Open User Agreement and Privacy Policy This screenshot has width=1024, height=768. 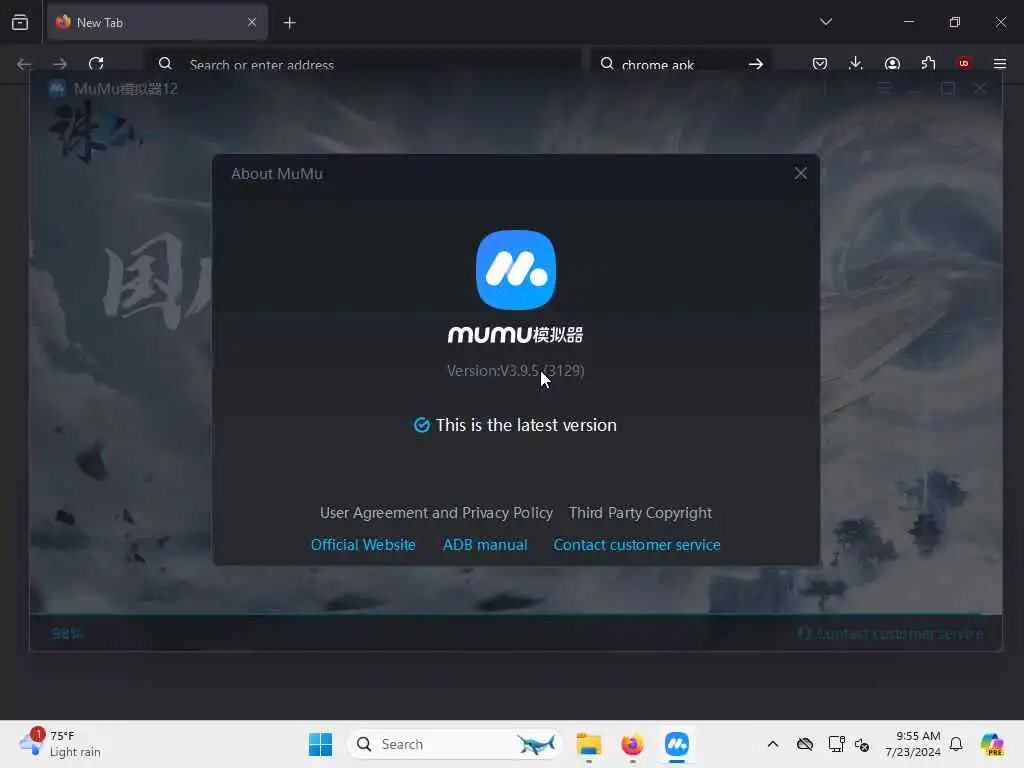coord(436,513)
